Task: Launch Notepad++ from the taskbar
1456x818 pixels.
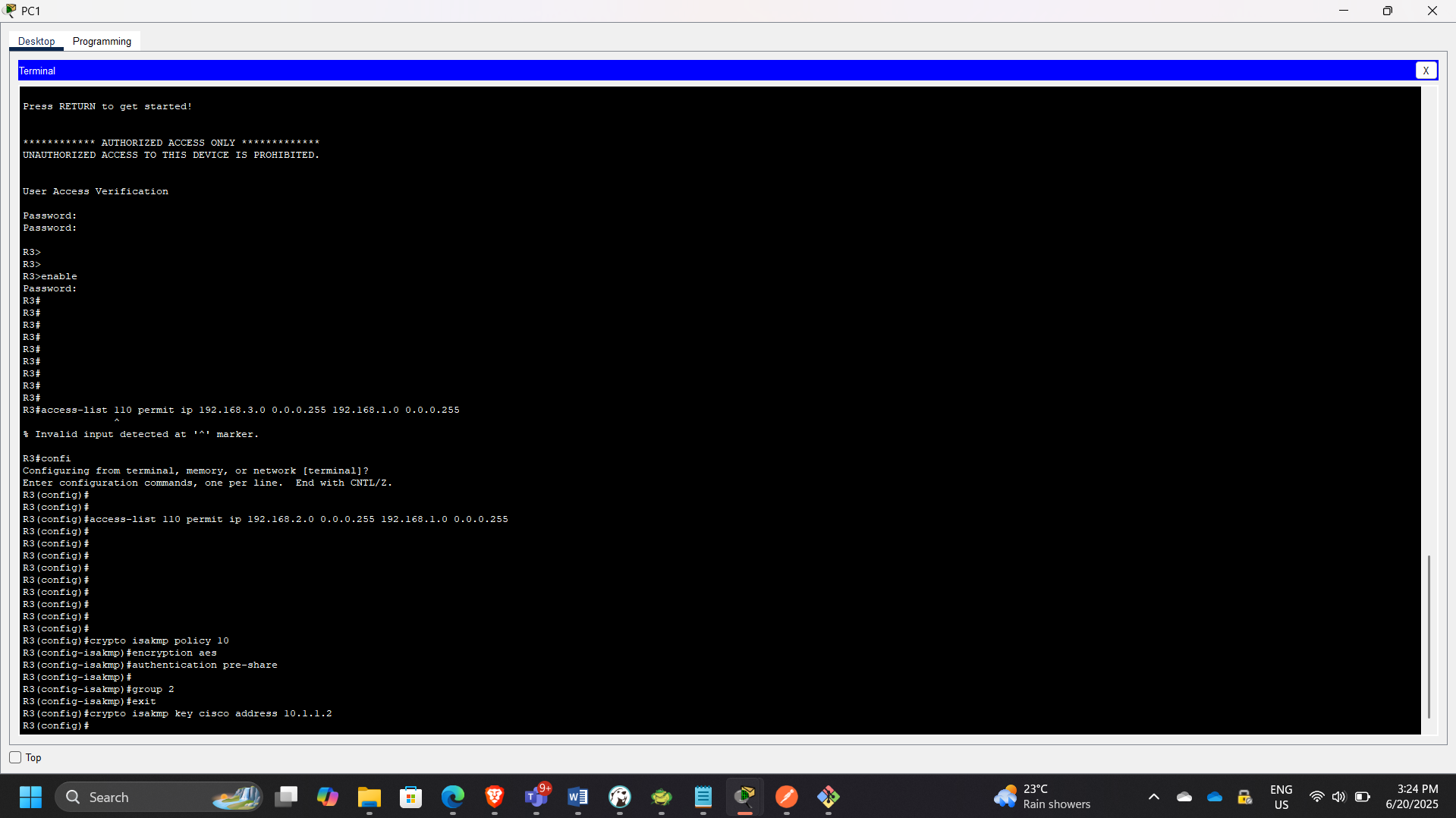Action: pyautogui.click(x=703, y=798)
